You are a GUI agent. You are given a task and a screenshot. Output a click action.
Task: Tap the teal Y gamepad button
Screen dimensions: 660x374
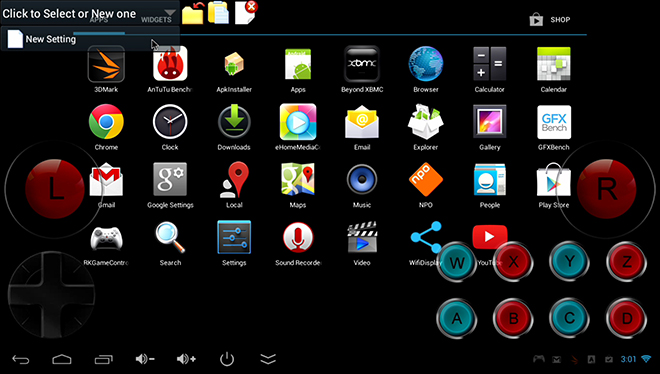tap(570, 262)
